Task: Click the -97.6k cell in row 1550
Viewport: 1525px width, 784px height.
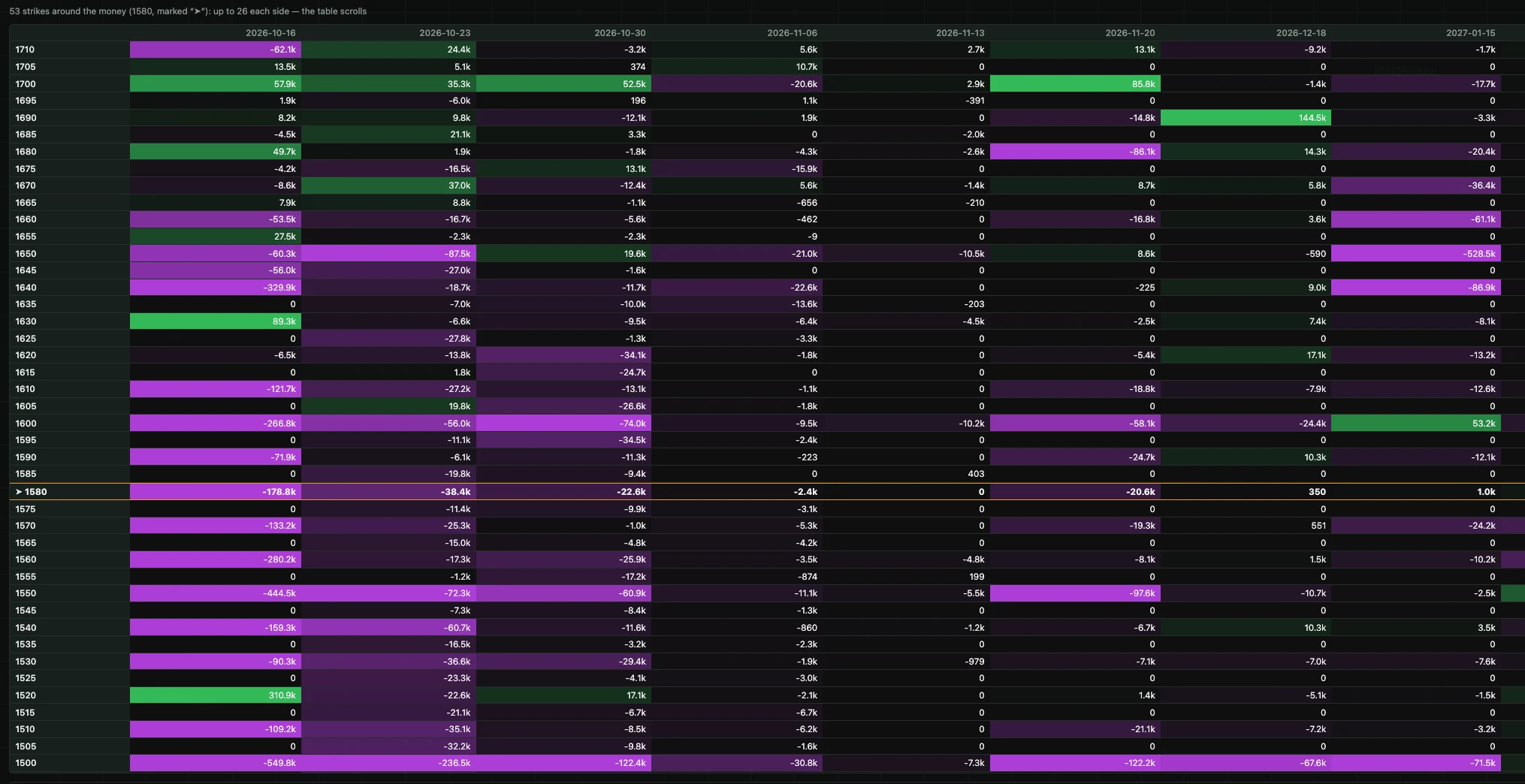Action: point(1075,593)
